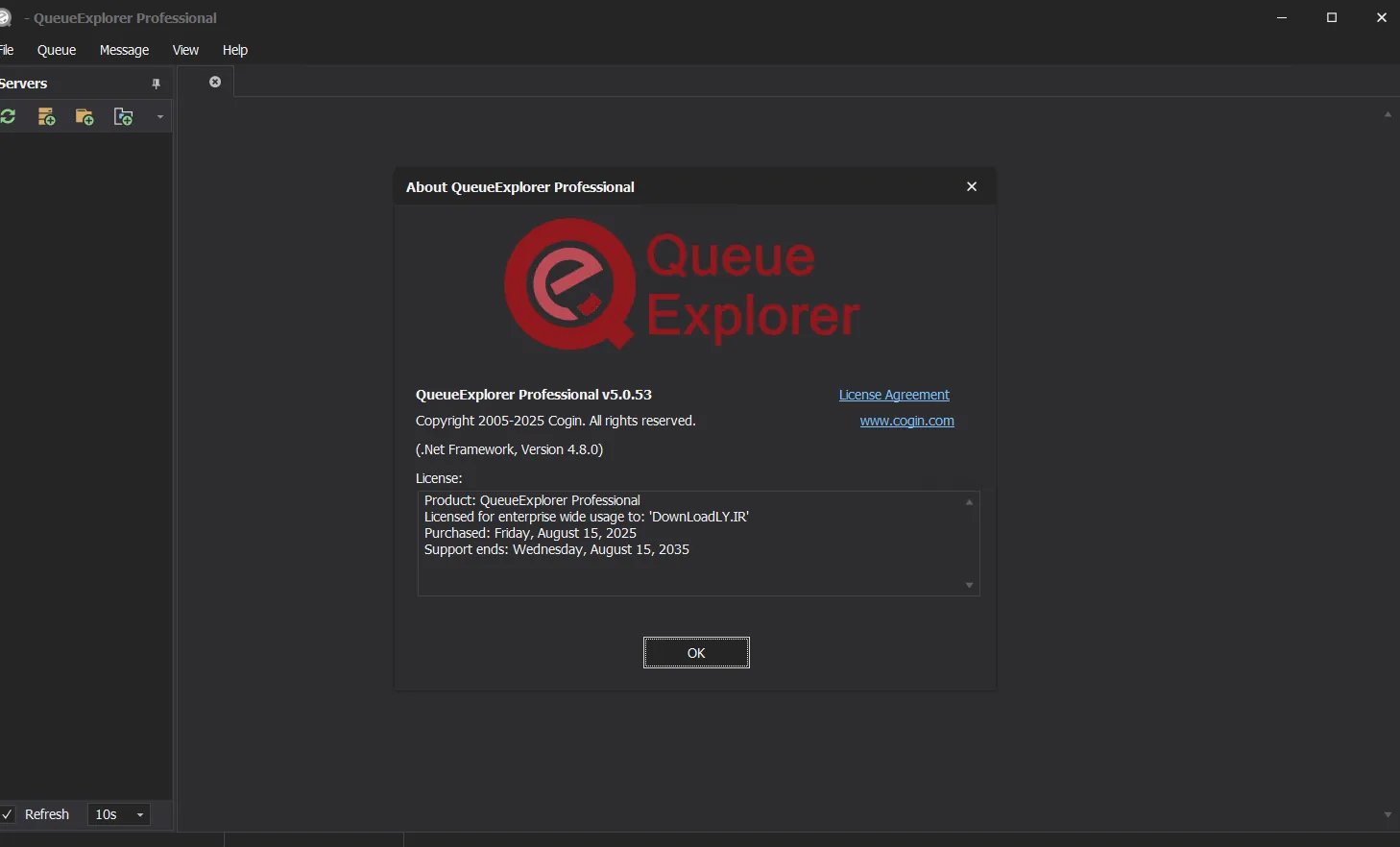Click the "Product: QueueExplorer Professional" license line
Viewport: 1400px width, 847px height.
click(x=532, y=500)
